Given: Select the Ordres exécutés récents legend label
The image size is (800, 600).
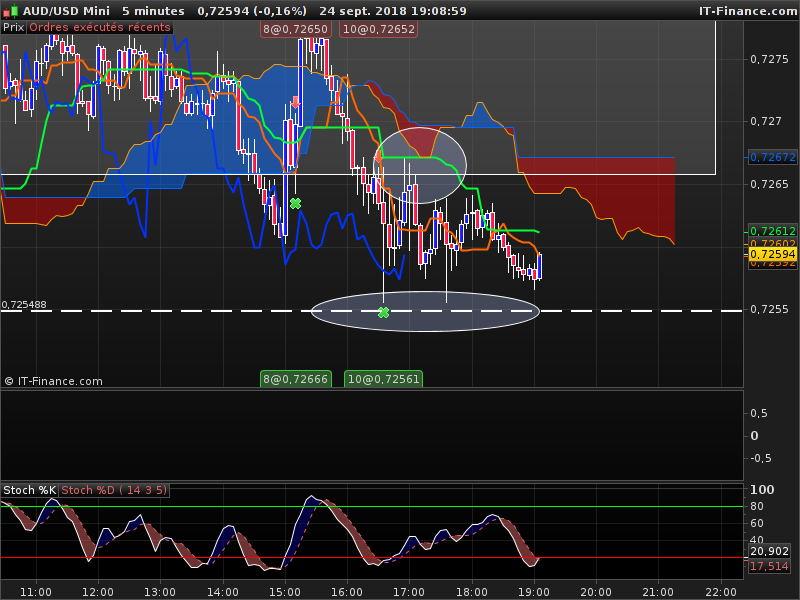Looking at the screenshot, I should point(99,28).
